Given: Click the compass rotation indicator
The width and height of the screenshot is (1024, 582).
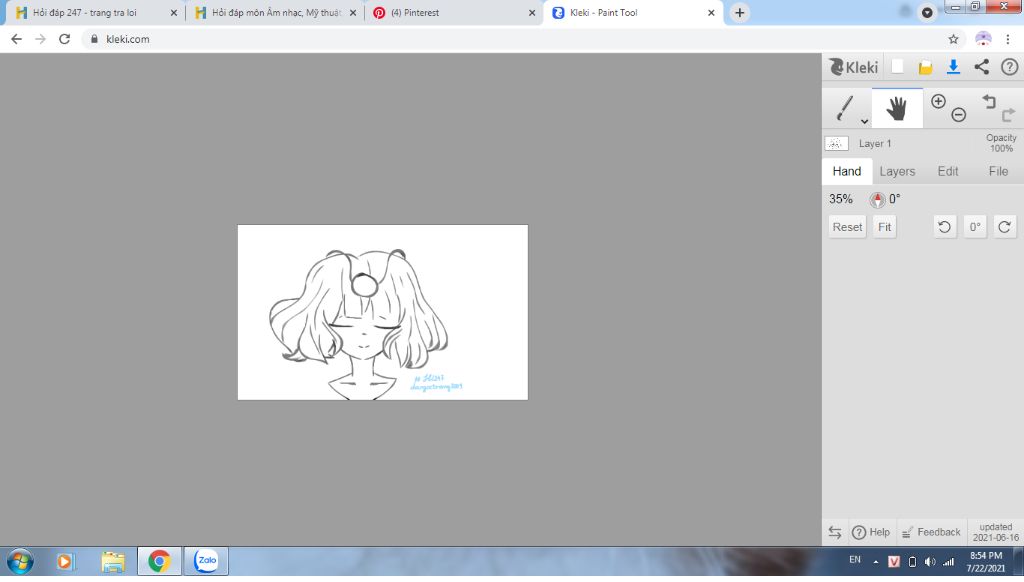Looking at the screenshot, I should 877,199.
